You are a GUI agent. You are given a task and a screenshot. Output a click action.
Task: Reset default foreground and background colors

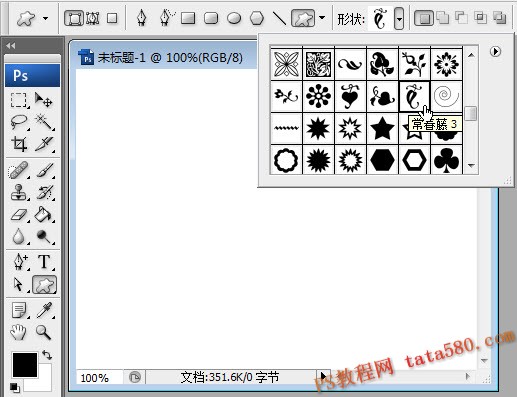click(14, 387)
